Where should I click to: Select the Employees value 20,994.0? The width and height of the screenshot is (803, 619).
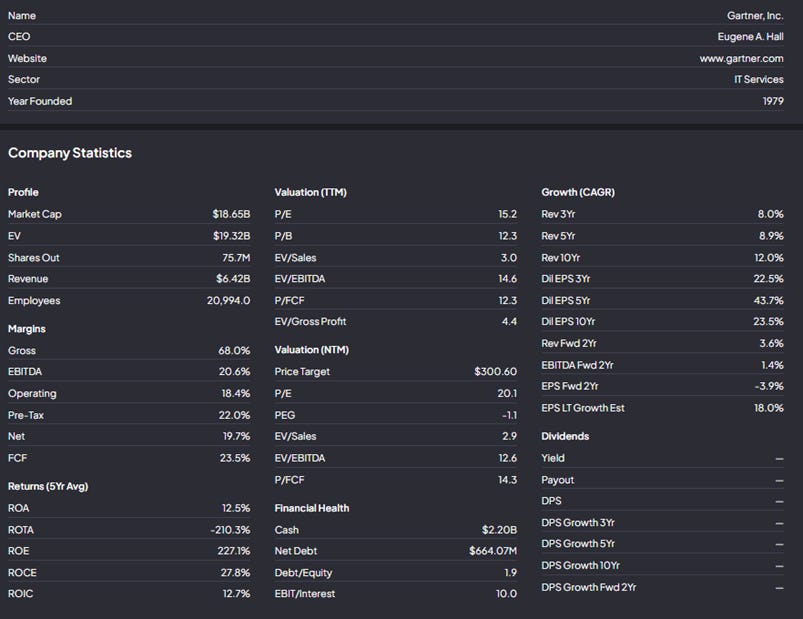[228, 301]
